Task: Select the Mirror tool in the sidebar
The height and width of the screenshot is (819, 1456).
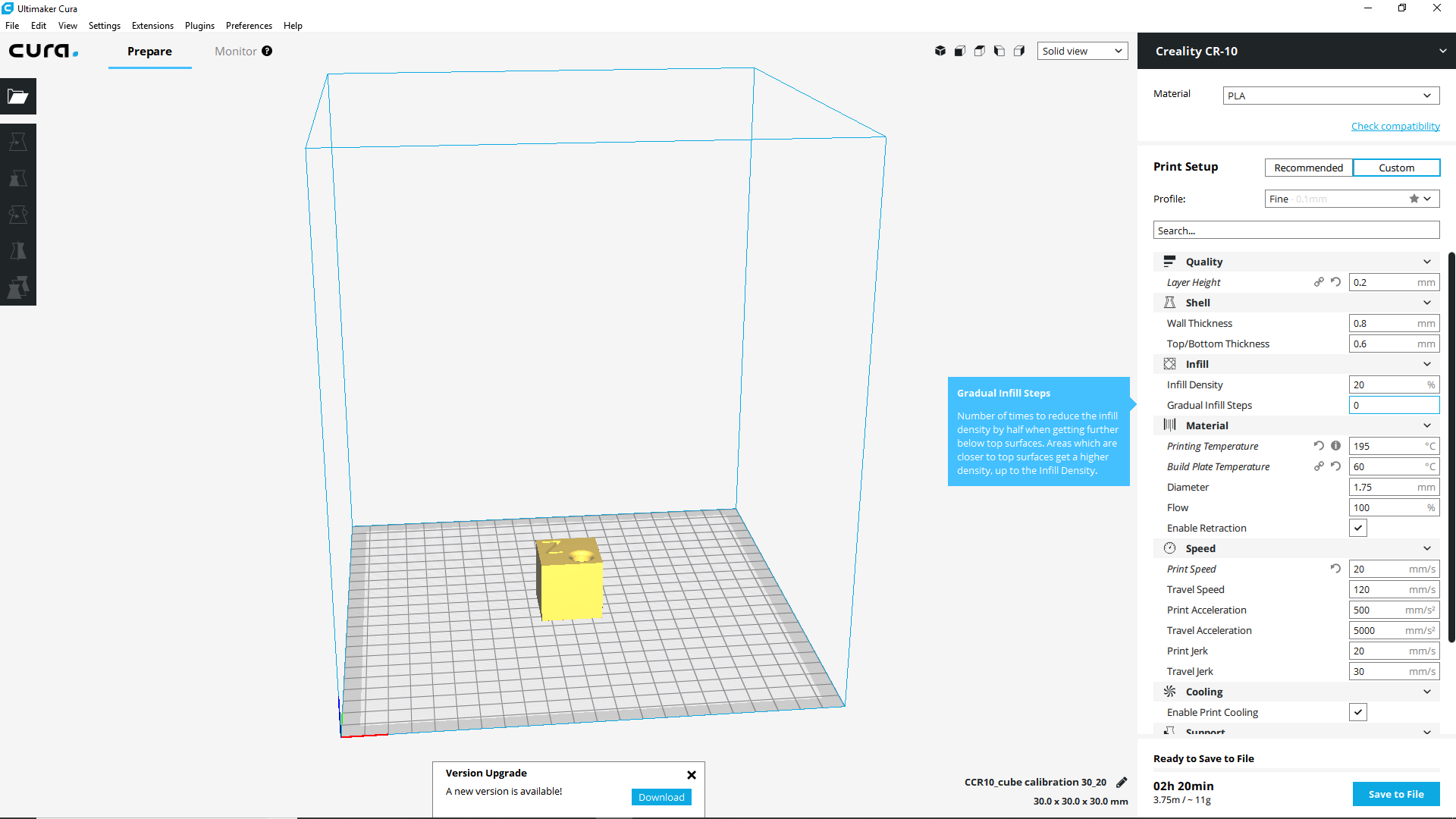Action: tap(18, 251)
